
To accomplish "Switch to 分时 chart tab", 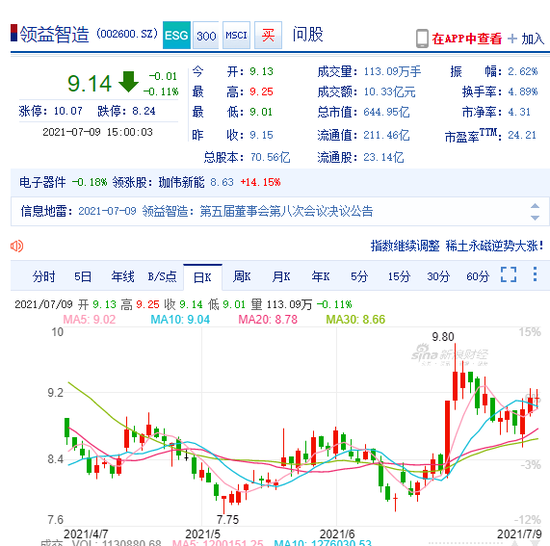I will (44, 276).
